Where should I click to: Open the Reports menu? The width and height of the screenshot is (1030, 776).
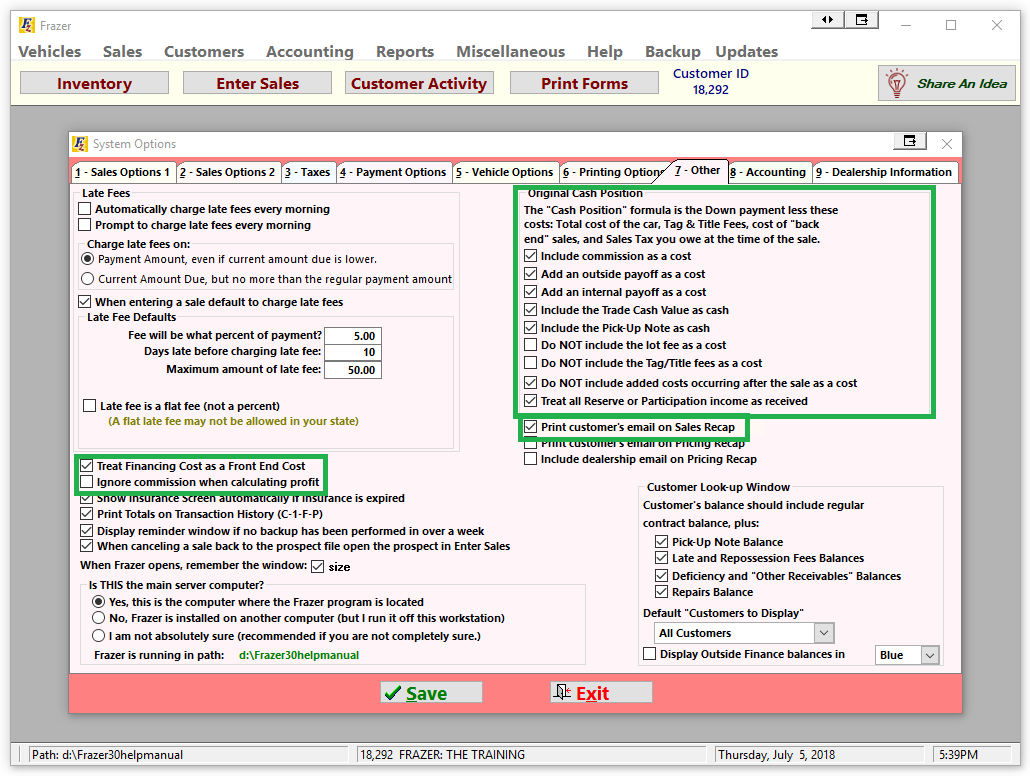405,51
